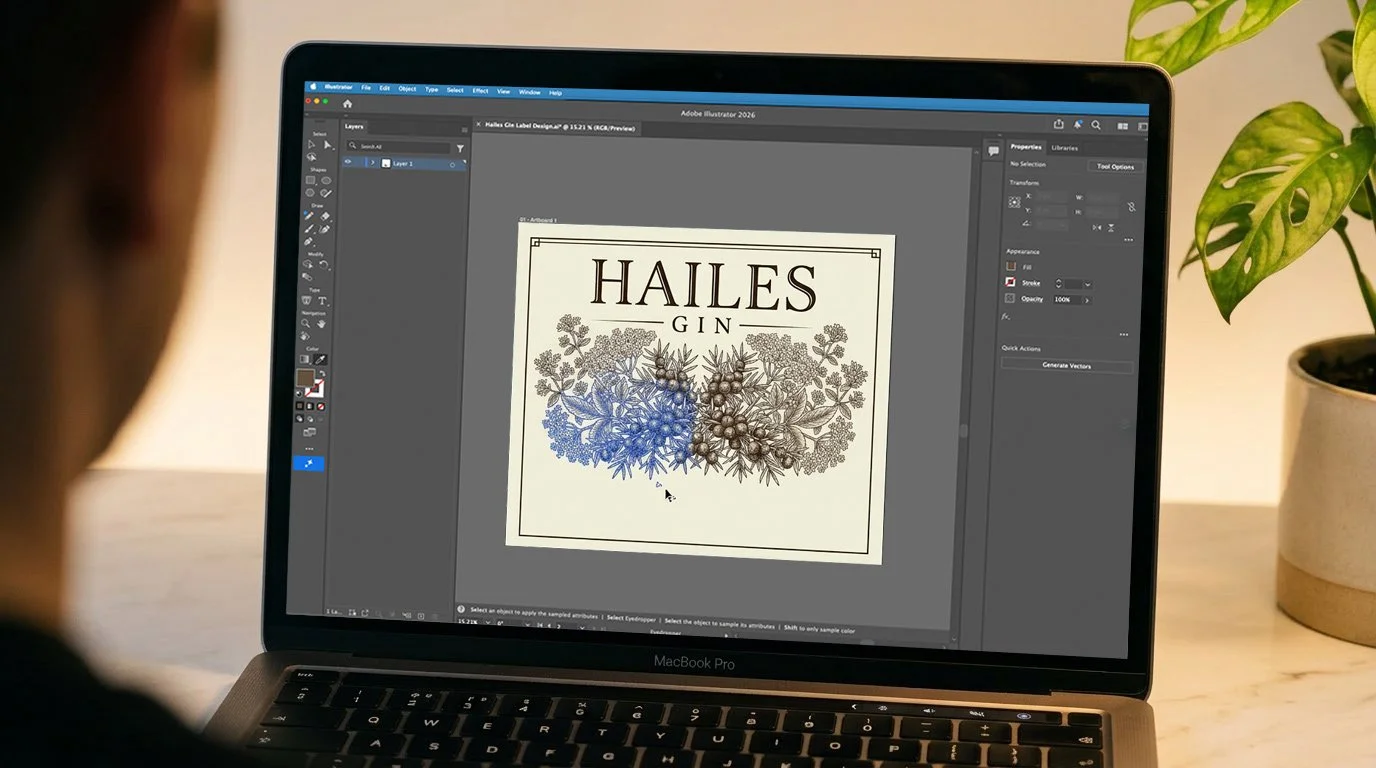The width and height of the screenshot is (1376, 768).
Task: Swap fill and stroke colors
Action: tap(322, 373)
